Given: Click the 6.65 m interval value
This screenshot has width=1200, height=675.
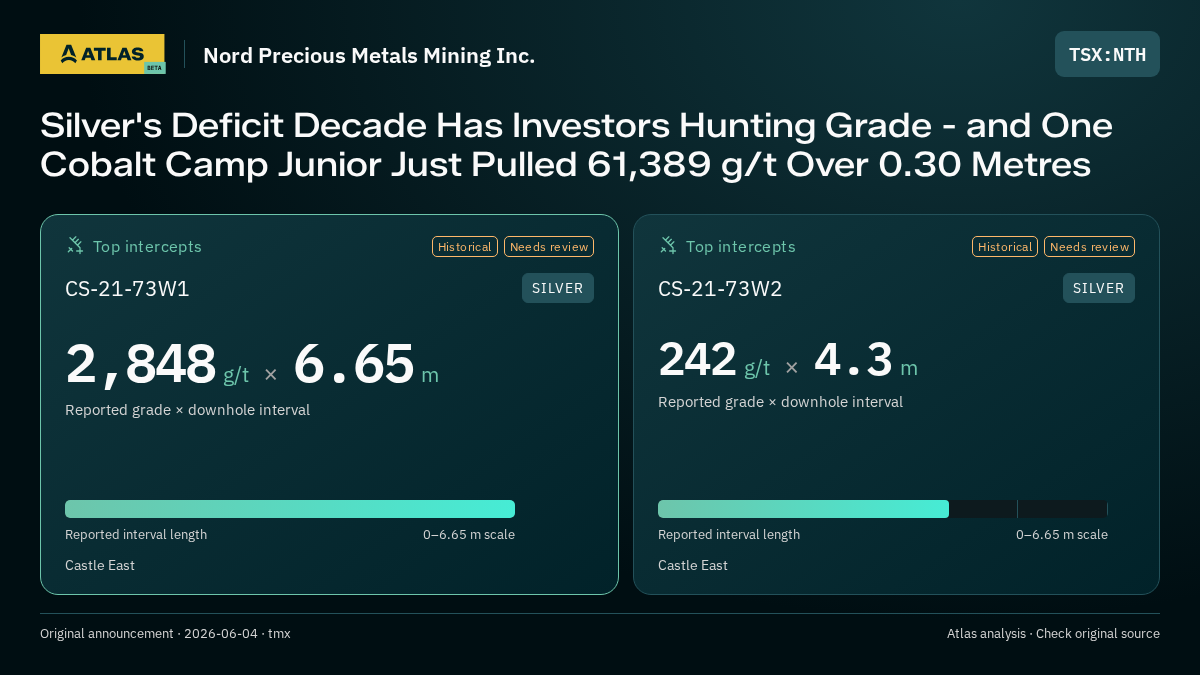Looking at the screenshot, I should (x=366, y=364).
